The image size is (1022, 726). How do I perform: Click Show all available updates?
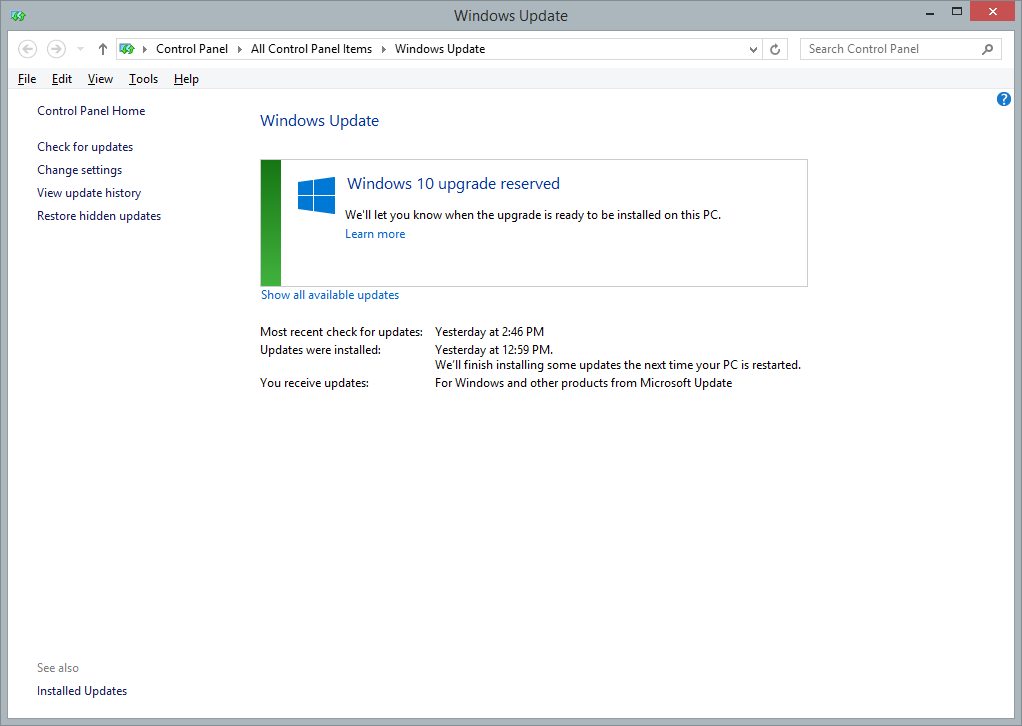pyautogui.click(x=330, y=295)
